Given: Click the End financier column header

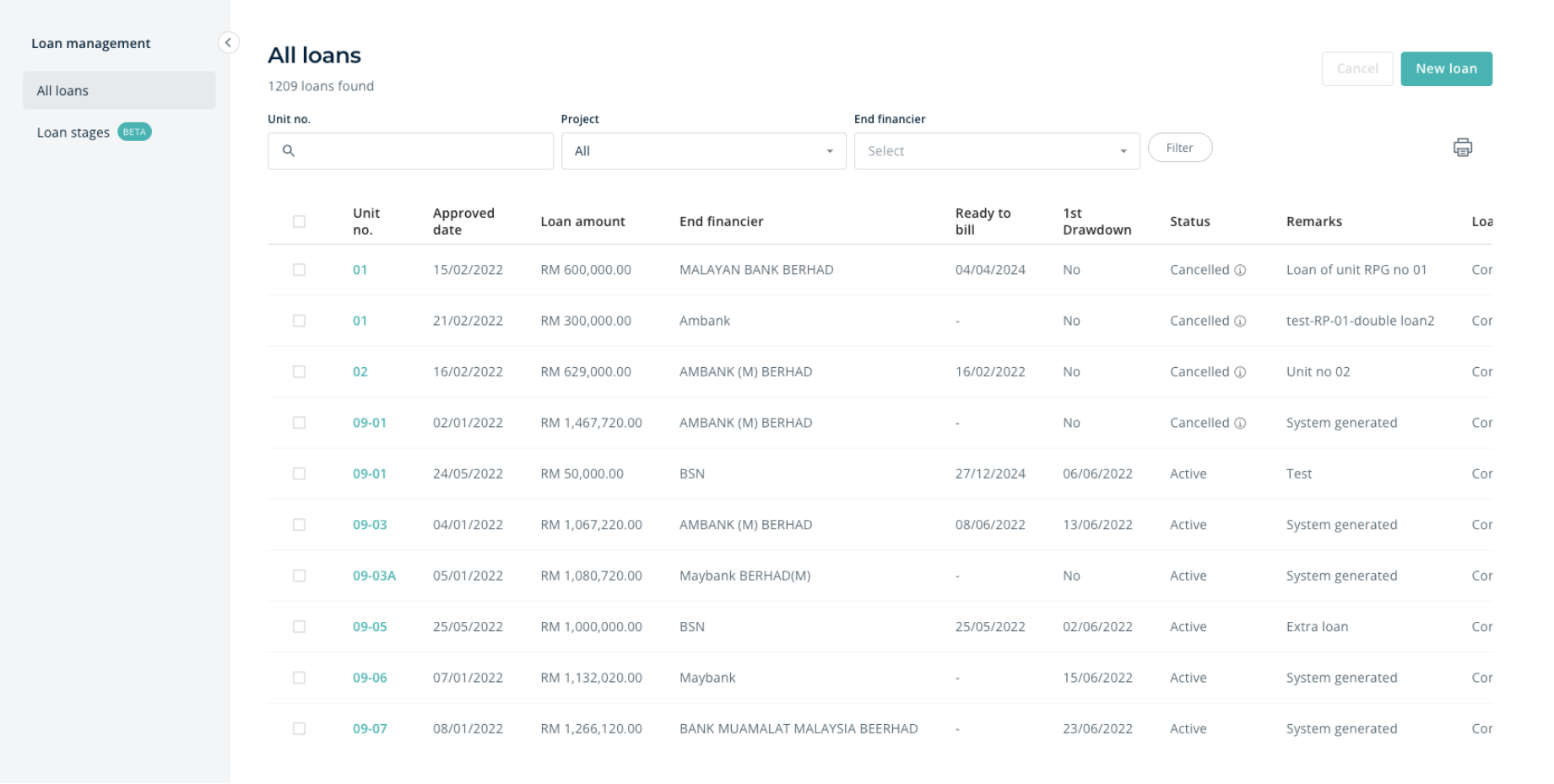Looking at the screenshot, I should (721, 221).
